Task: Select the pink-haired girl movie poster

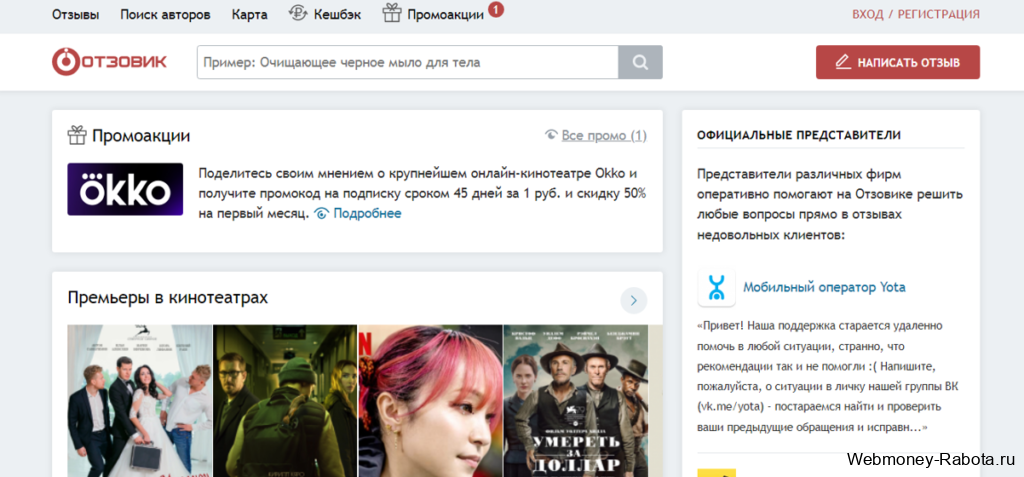Action: tap(430, 400)
